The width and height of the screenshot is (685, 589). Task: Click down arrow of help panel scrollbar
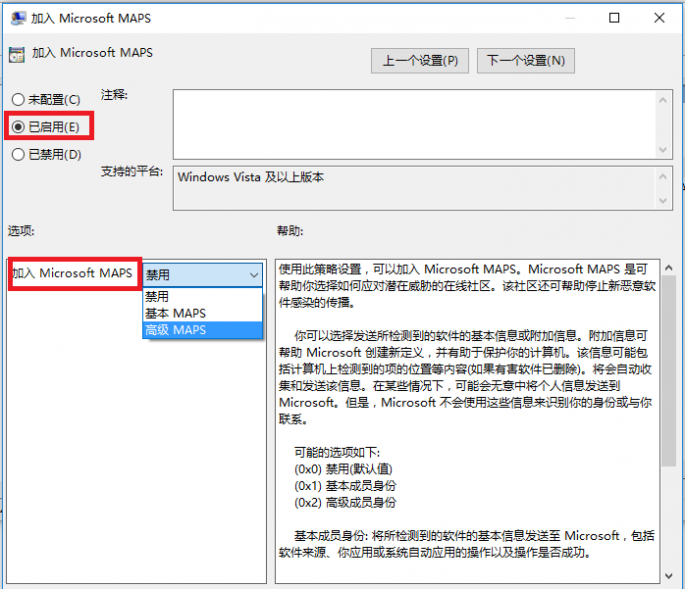pyautogui.click(x=668, y=576)
